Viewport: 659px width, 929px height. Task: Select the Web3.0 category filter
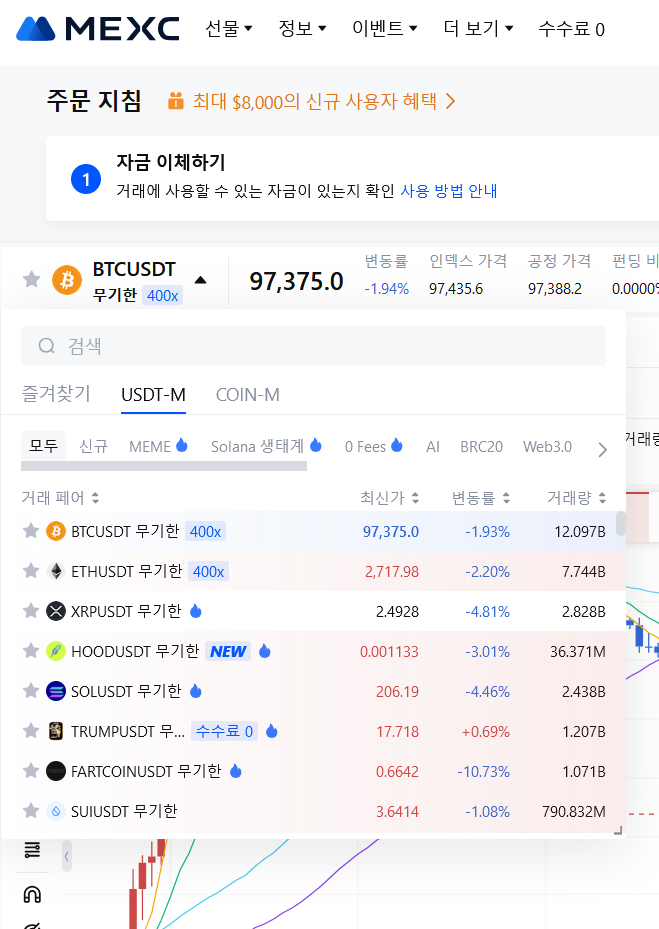[547, 446]
